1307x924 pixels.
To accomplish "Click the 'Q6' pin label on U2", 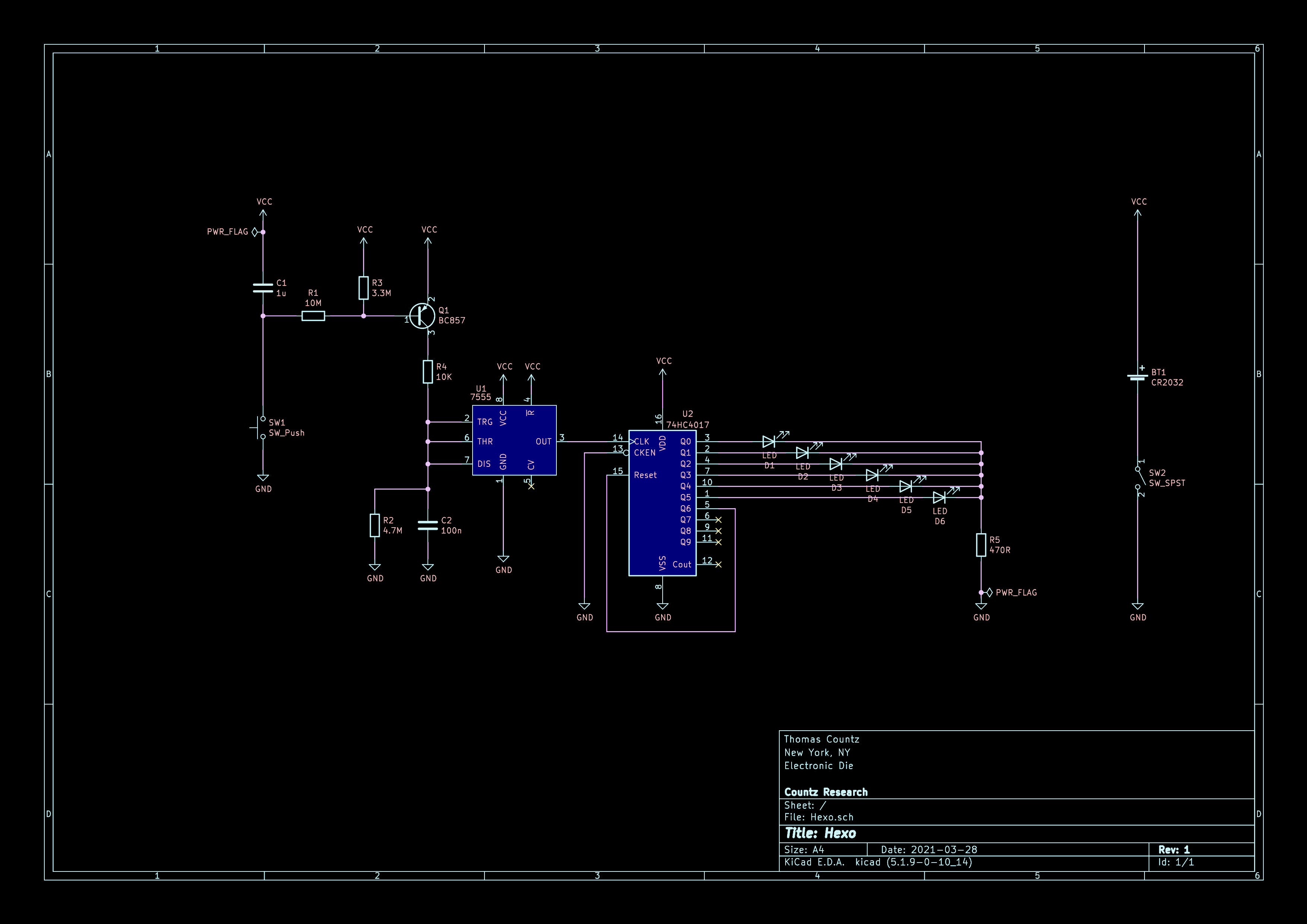I will pyautogui.click(x=686, y=509).
